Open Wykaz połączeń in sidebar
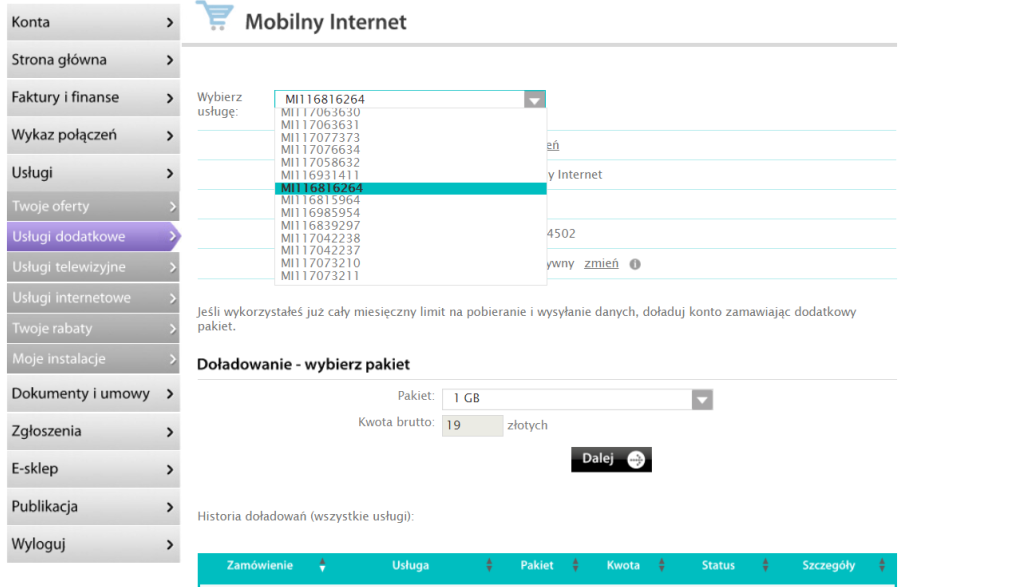The width and height of the screenshot is (1032, 587). pos(92,134)
